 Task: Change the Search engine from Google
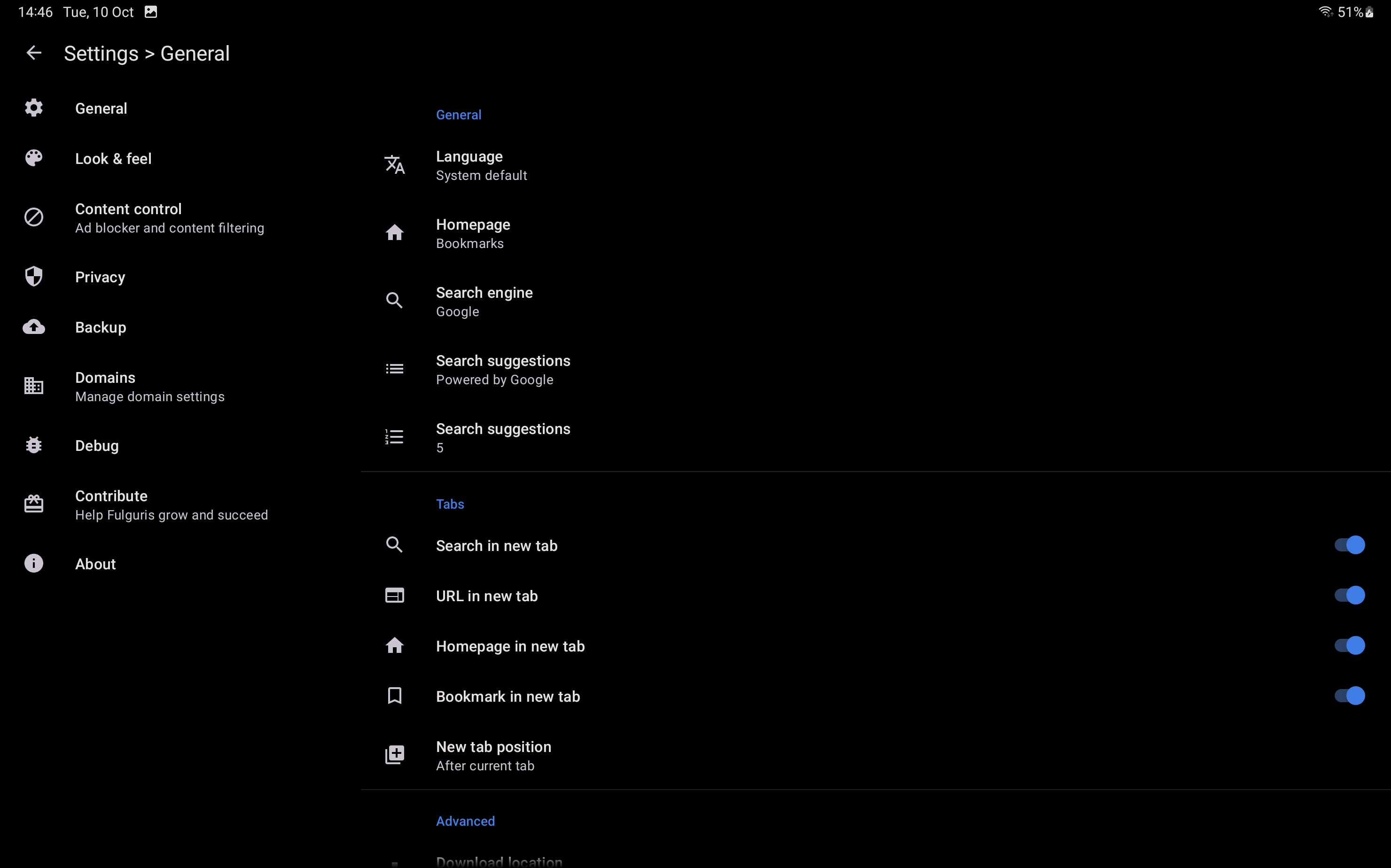[876, 302]
